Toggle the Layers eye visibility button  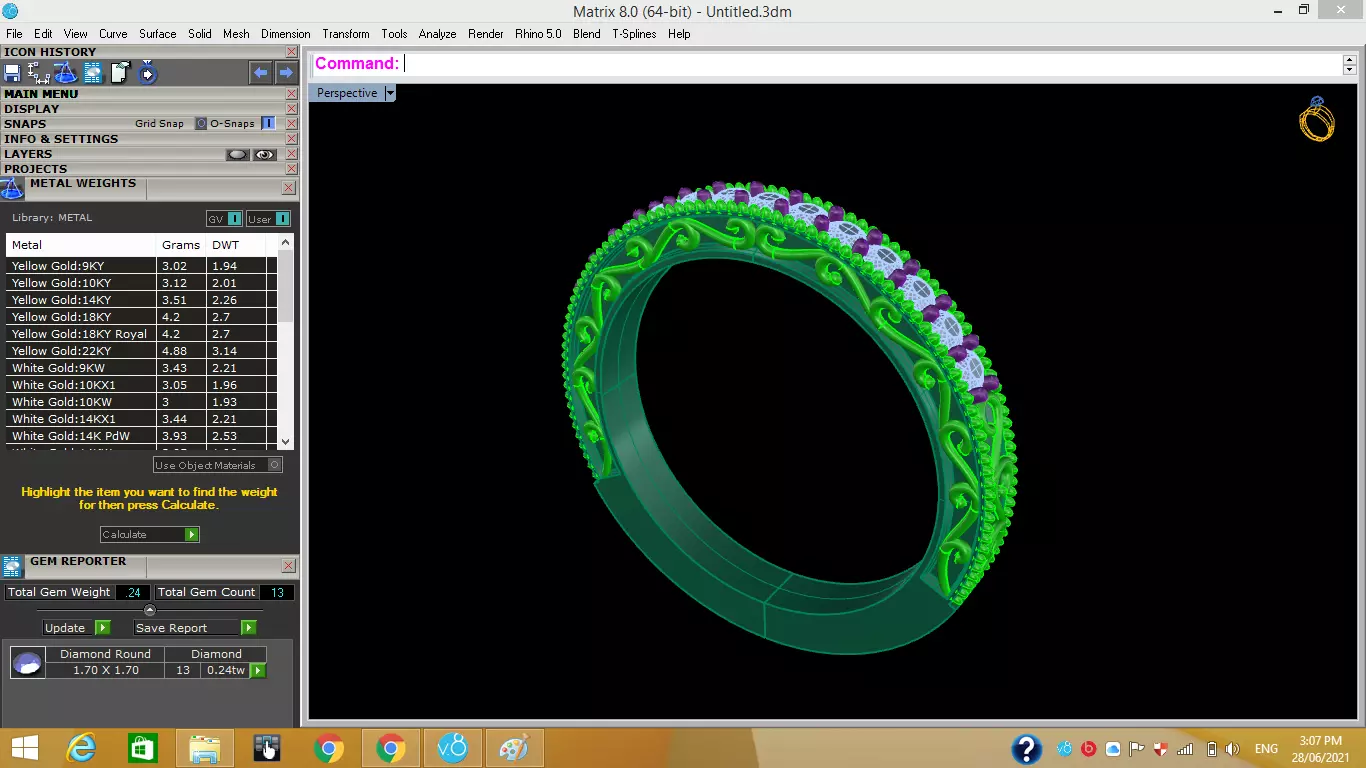click(x=264, y=155)
